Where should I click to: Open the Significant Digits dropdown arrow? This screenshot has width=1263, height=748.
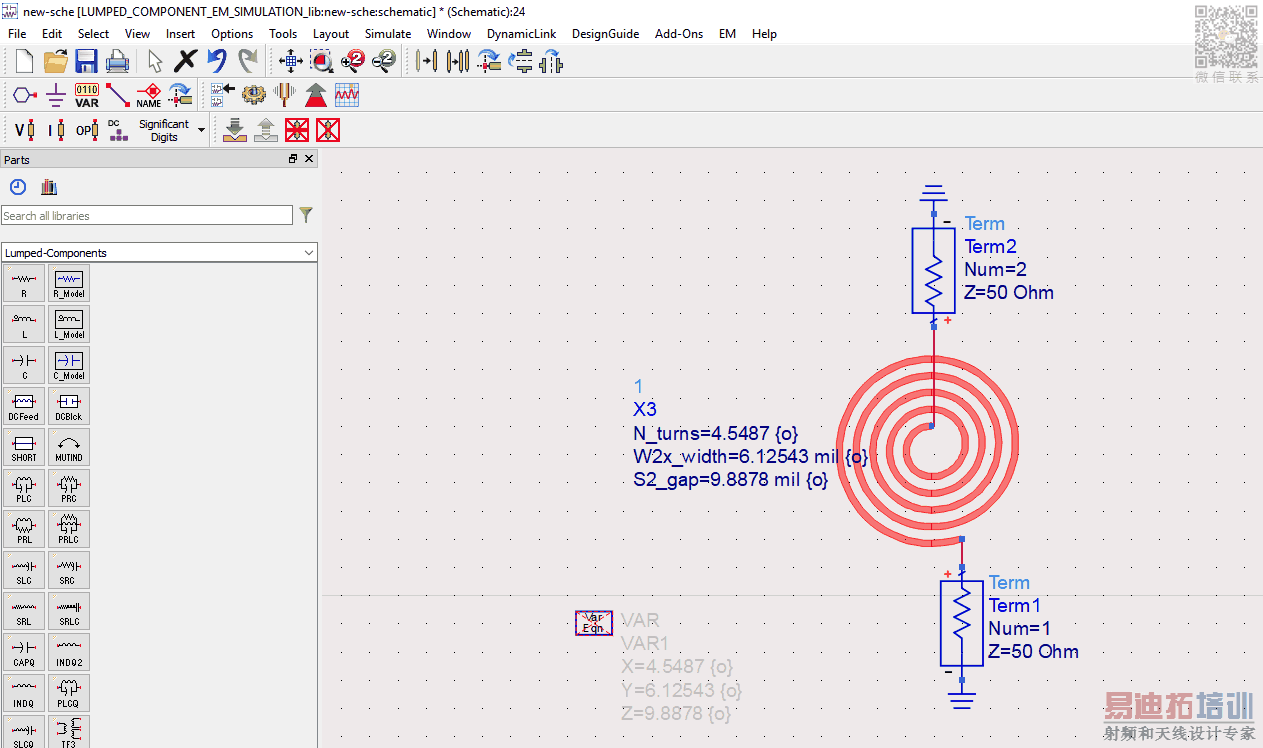[x=201, y=130]
